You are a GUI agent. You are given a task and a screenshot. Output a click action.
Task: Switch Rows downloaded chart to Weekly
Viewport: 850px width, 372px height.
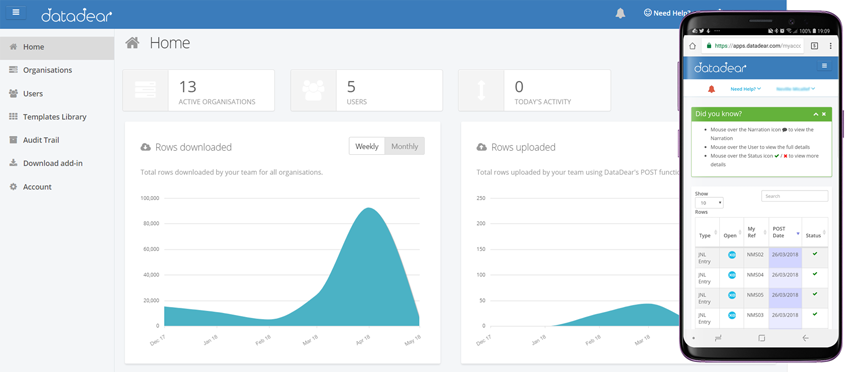click(x=366, y=146)
